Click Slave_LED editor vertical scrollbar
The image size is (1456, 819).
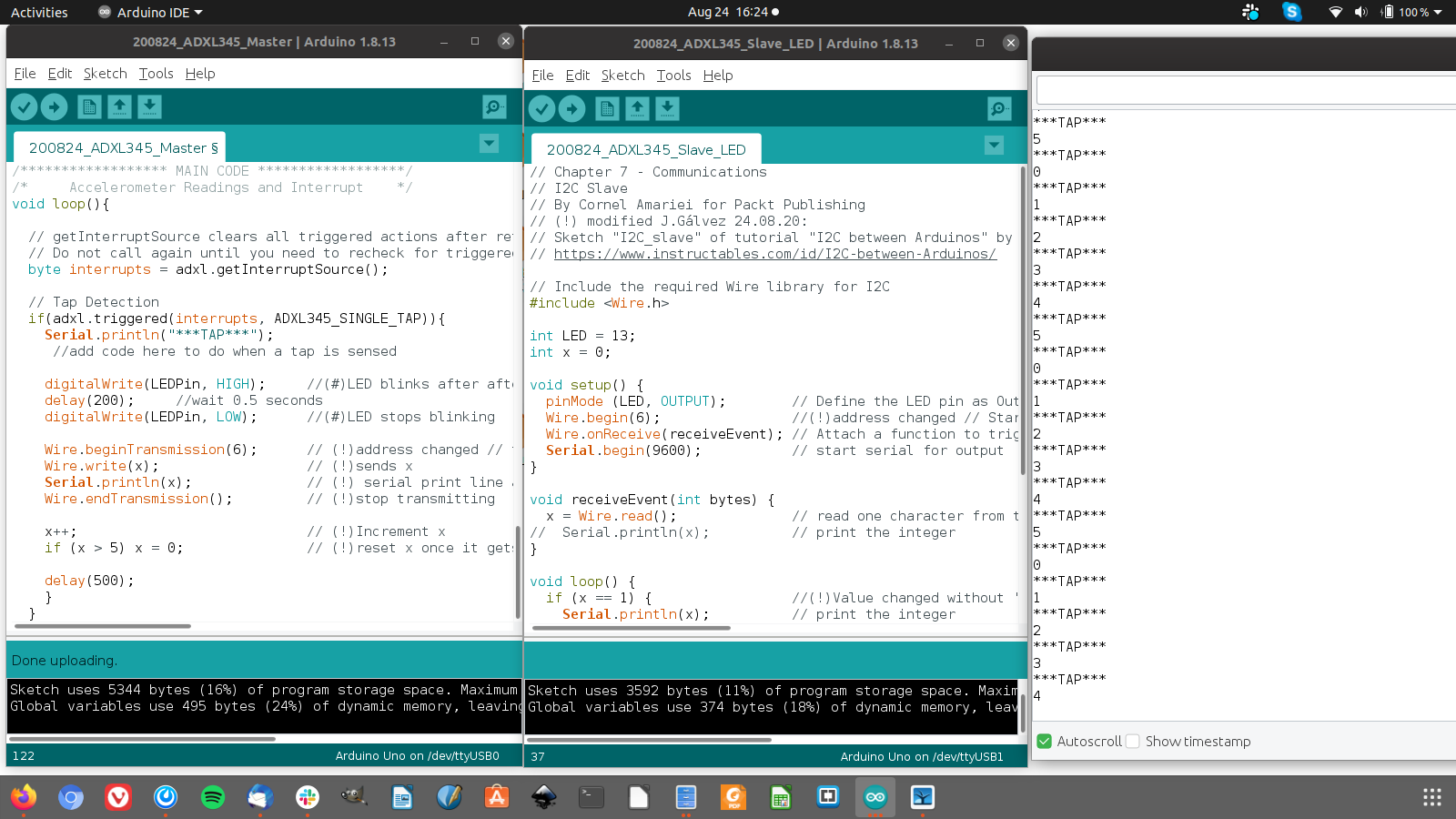point(1024,318)
